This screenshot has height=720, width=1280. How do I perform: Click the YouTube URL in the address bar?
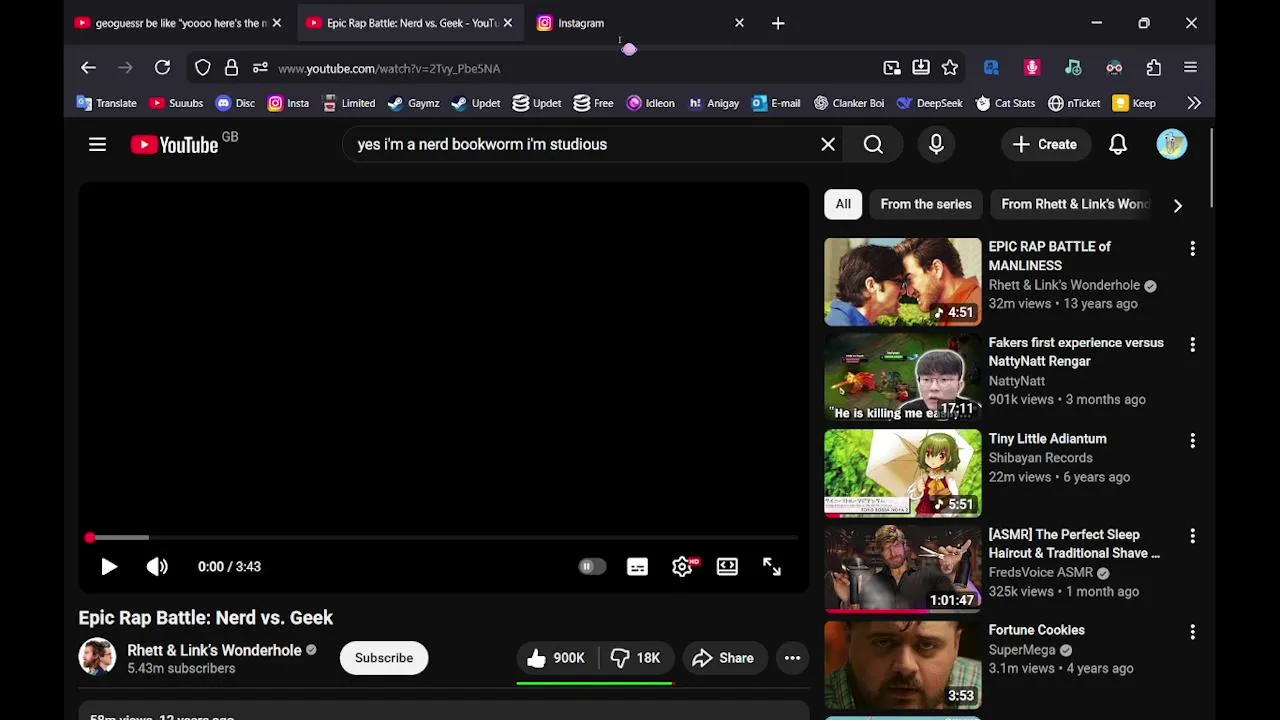(x=389, y=69)
